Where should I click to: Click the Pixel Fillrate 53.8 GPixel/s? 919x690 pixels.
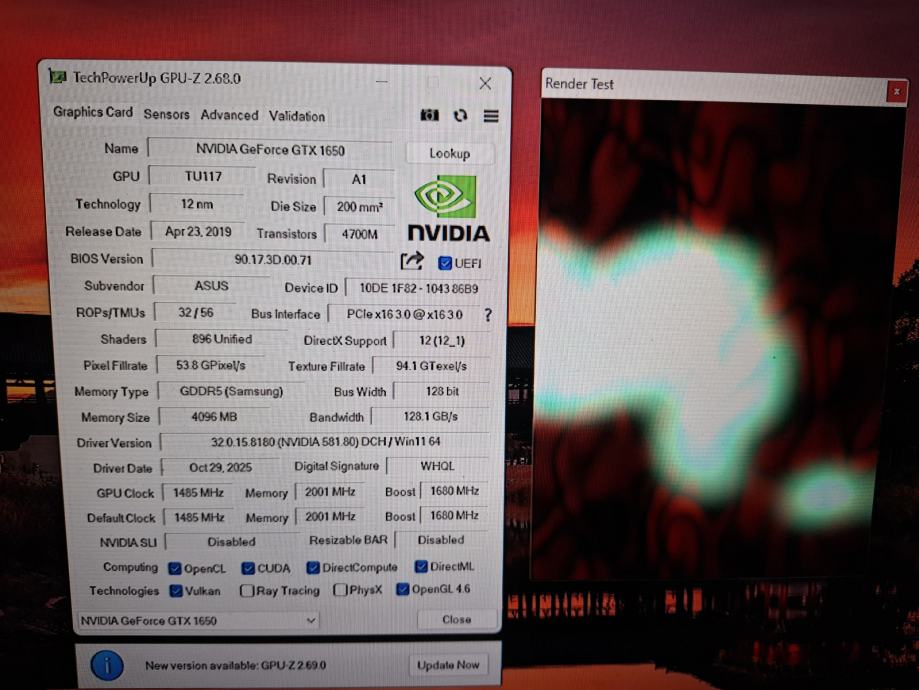click(x=210, y=365)
